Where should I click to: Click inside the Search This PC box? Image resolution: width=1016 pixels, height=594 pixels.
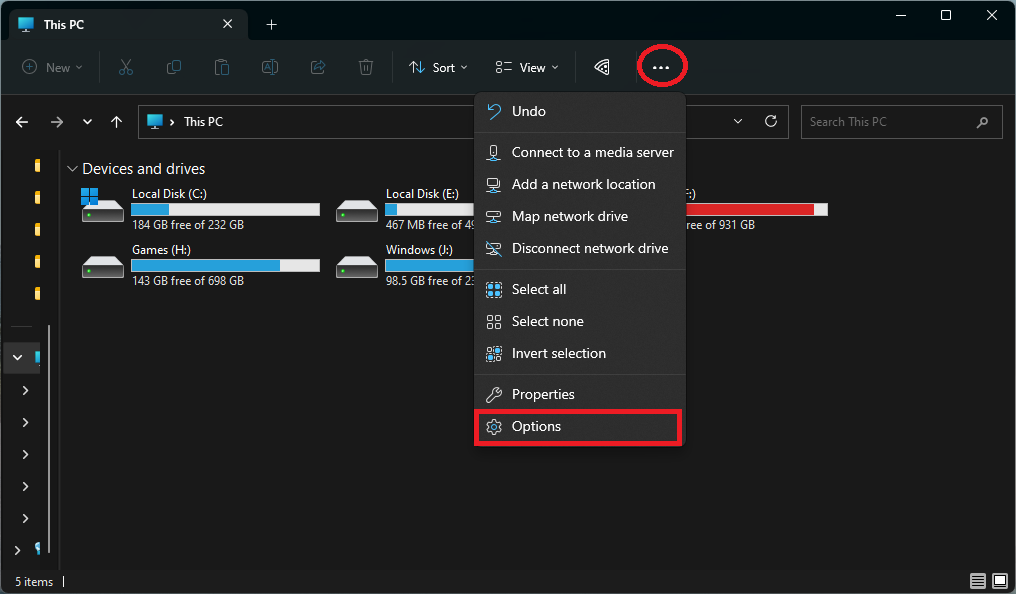coord(890,121)
